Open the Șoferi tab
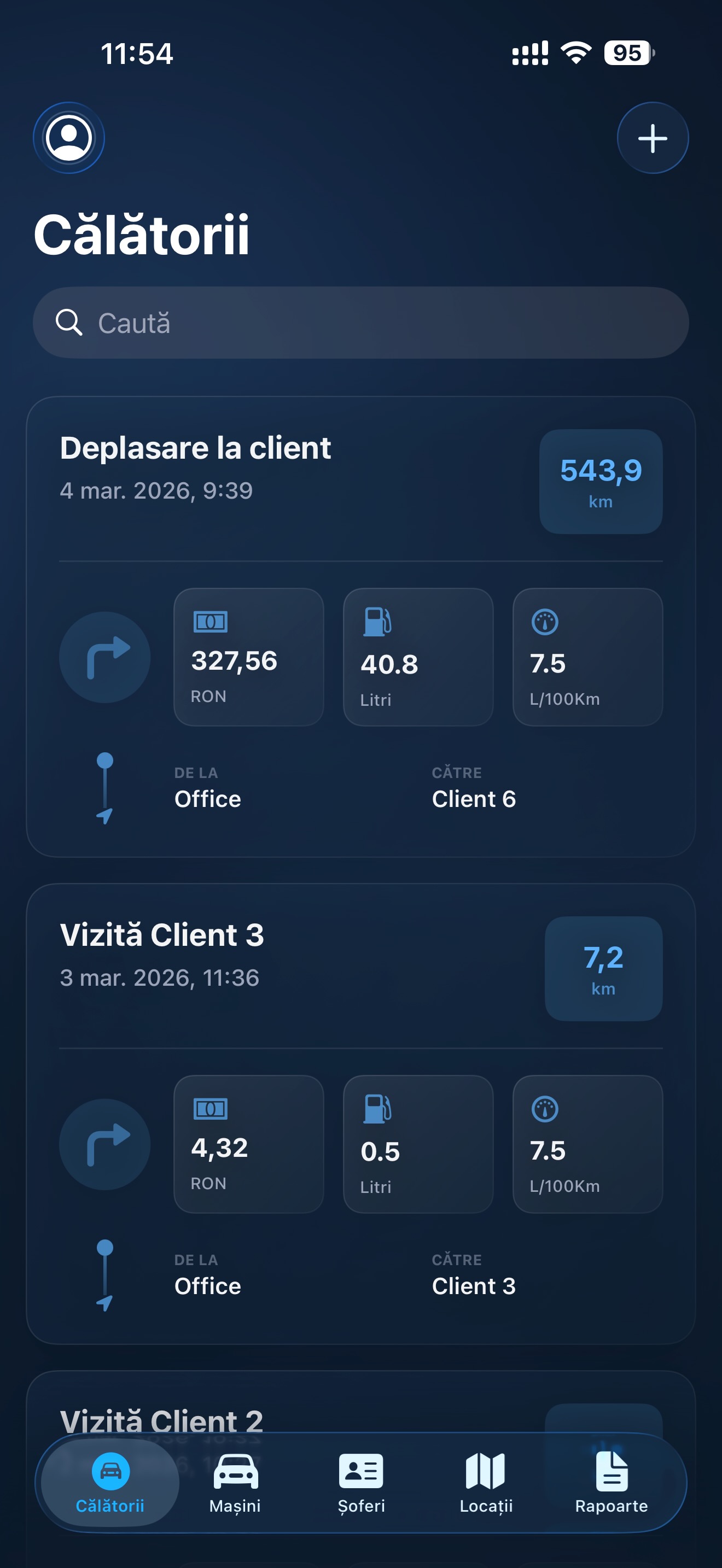The image size is (722, 1568). (x=361, y=1483)
